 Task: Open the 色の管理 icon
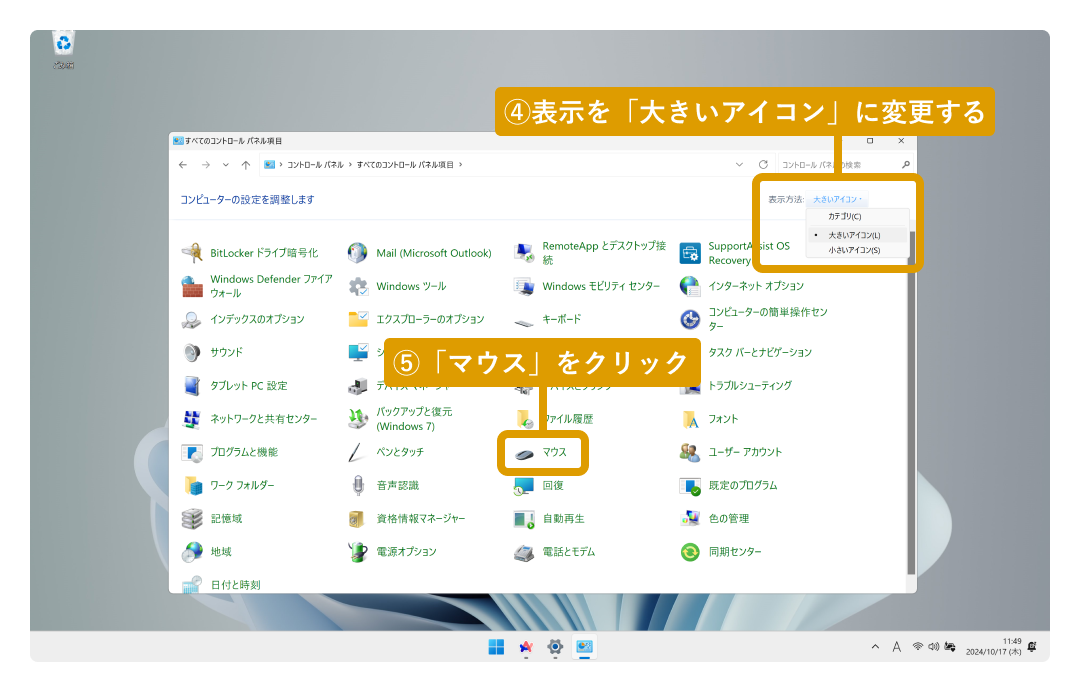tap(690, 518)
